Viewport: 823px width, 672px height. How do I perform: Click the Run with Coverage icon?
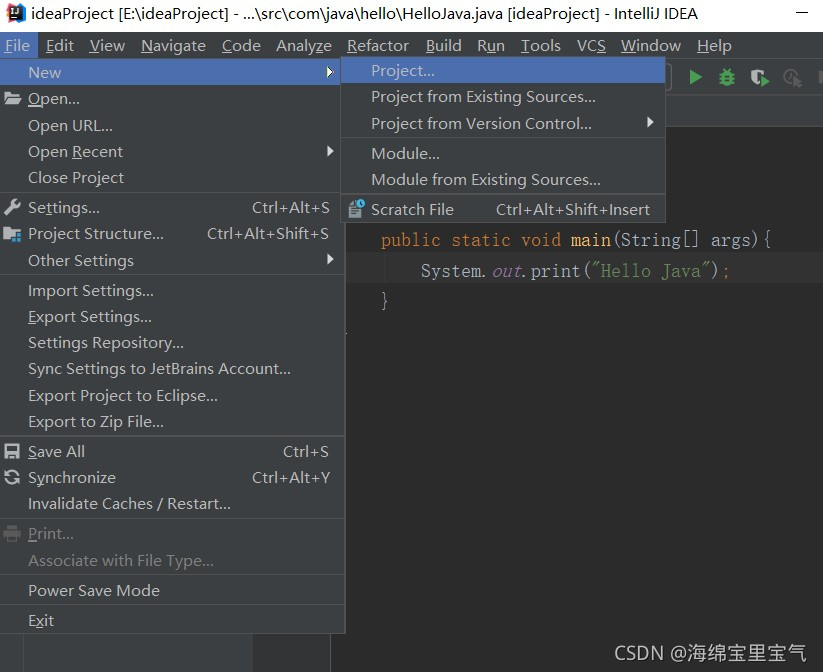tap(759, 78)
